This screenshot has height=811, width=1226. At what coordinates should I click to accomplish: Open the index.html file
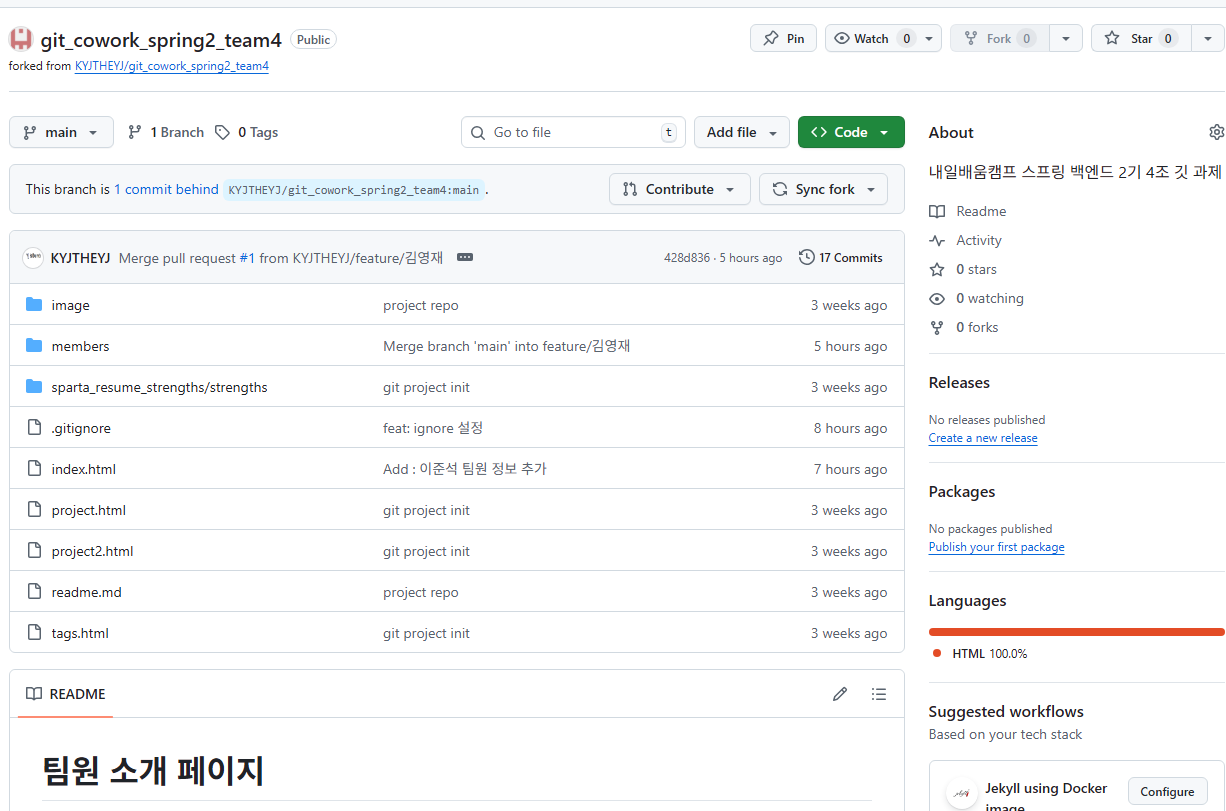click(x=84, y=469)
